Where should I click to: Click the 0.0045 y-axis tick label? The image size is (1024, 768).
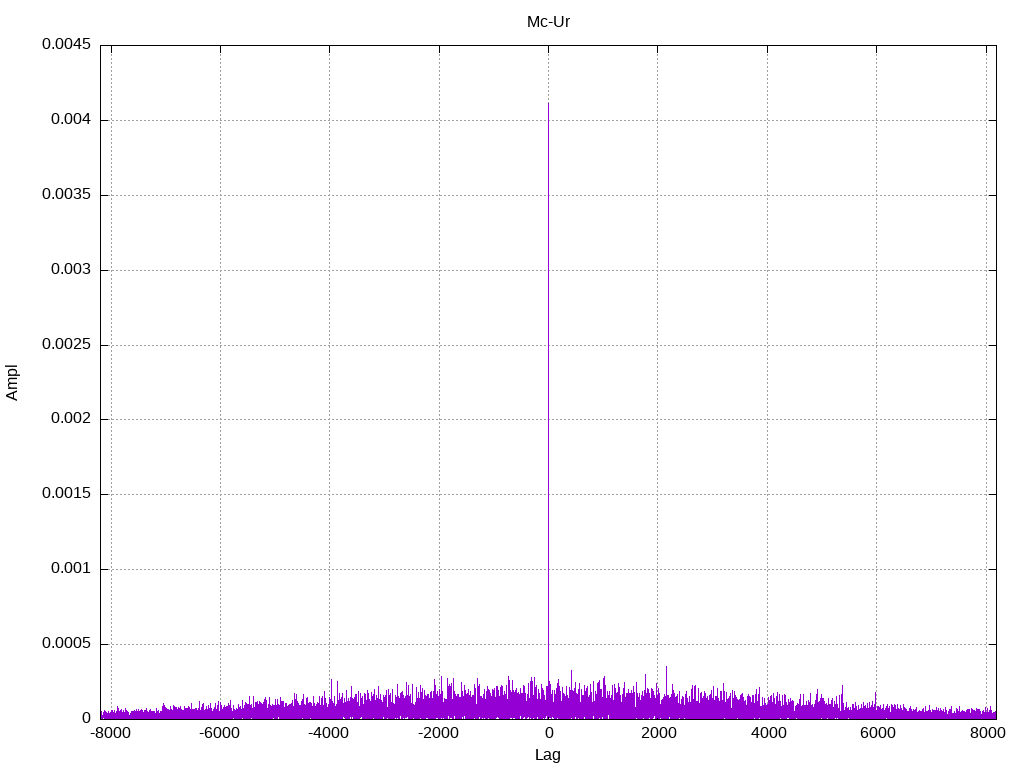(x=66, y=45)
